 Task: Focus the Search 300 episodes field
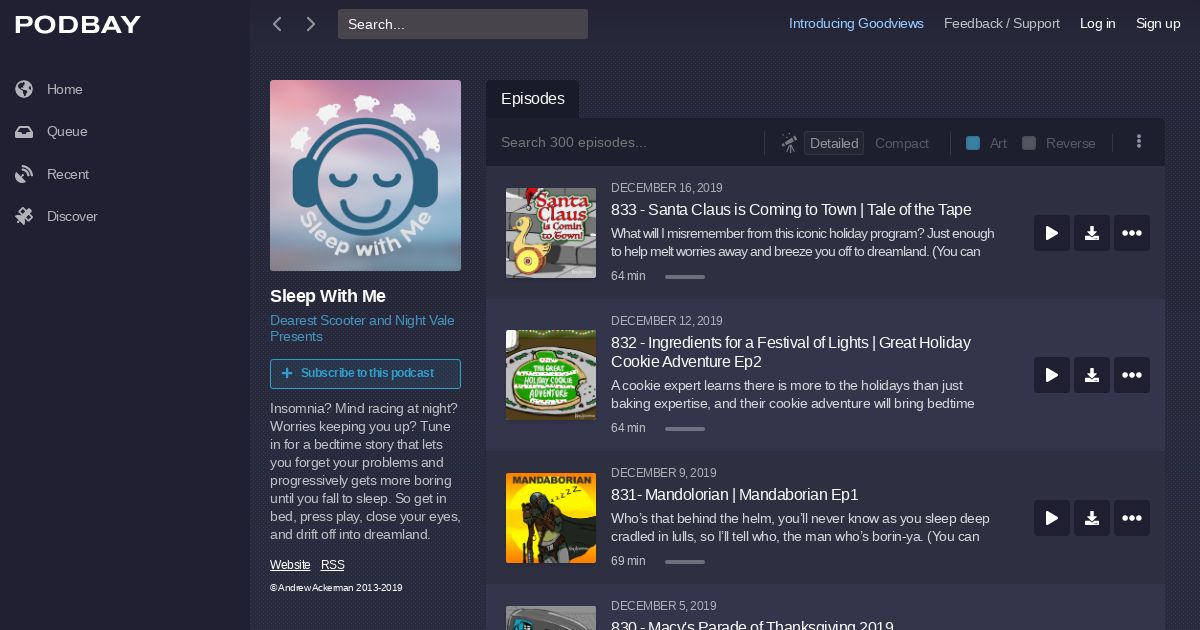(625, 143)
